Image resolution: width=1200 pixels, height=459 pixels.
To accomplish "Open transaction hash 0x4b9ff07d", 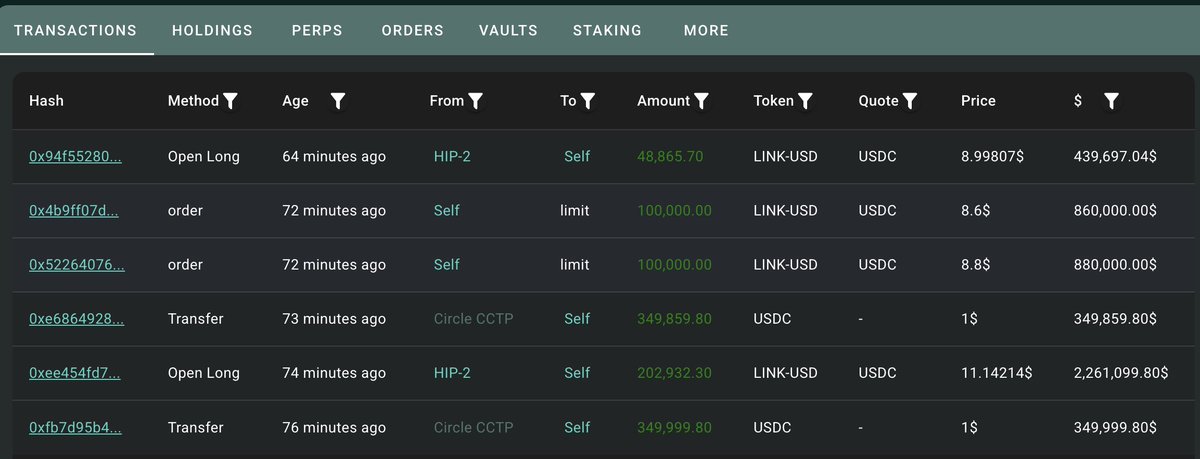I will [x=75, y=210].
